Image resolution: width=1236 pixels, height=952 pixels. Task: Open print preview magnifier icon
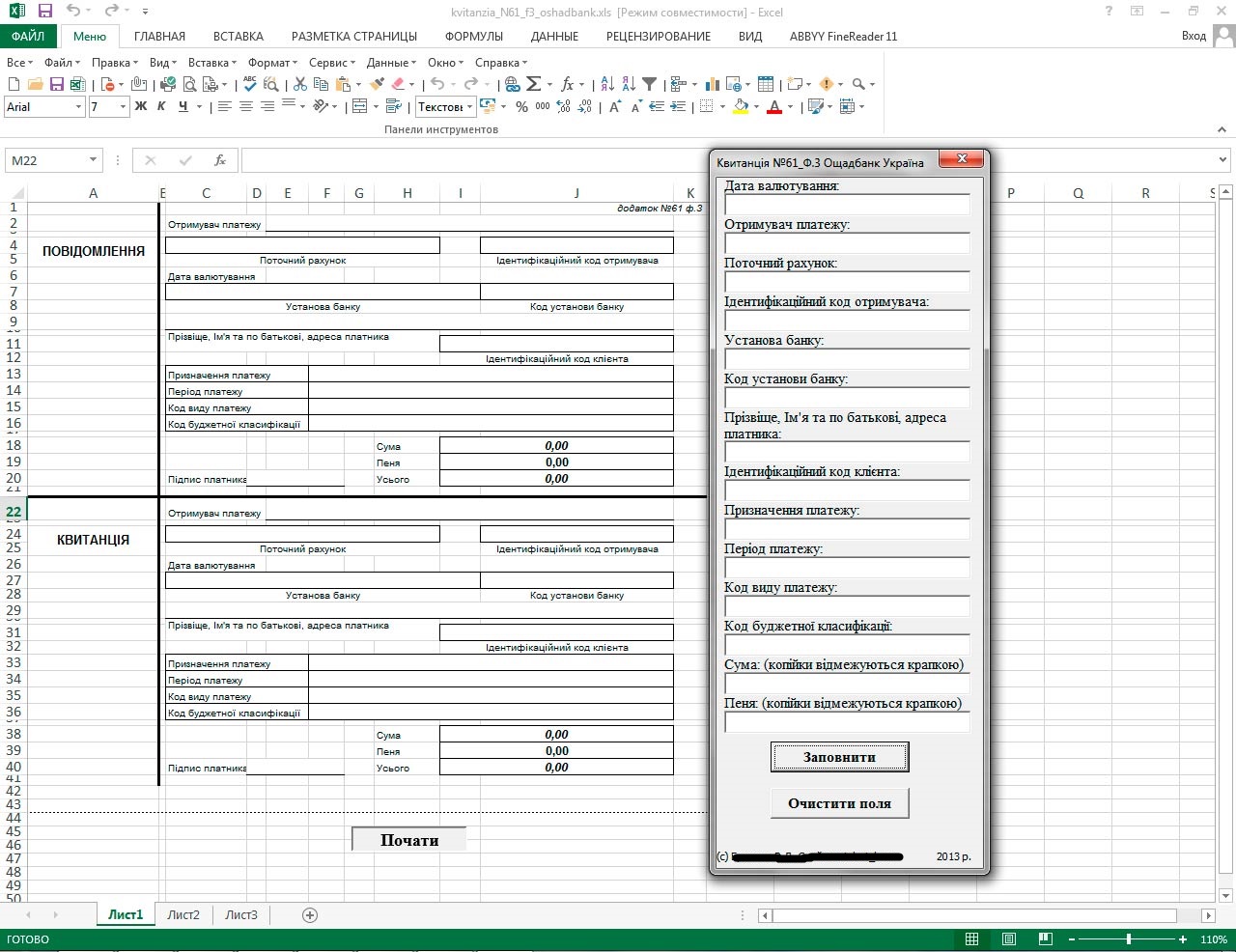pyautogui.click(x=190, y=85)
